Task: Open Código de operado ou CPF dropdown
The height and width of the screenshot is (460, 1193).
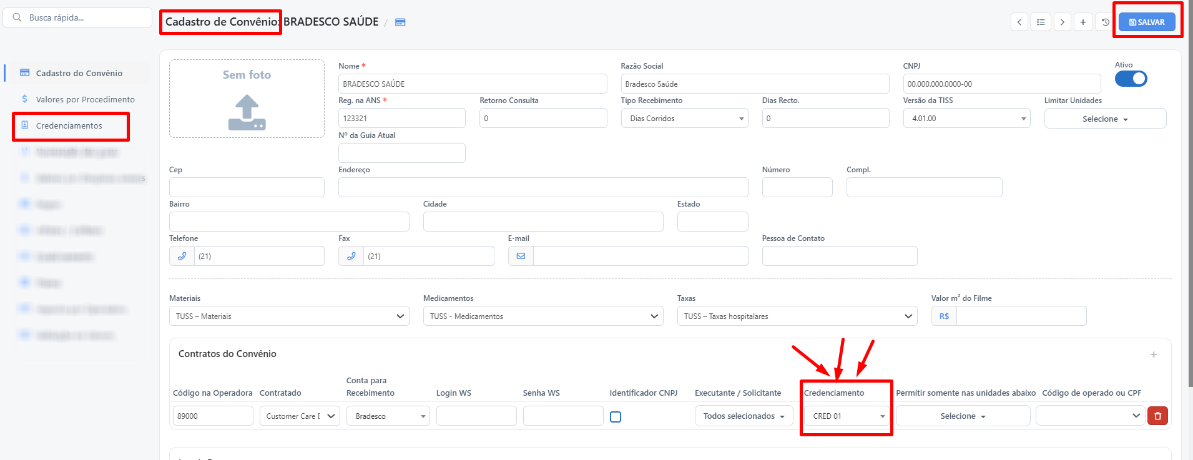Action: click(1090, 416)
